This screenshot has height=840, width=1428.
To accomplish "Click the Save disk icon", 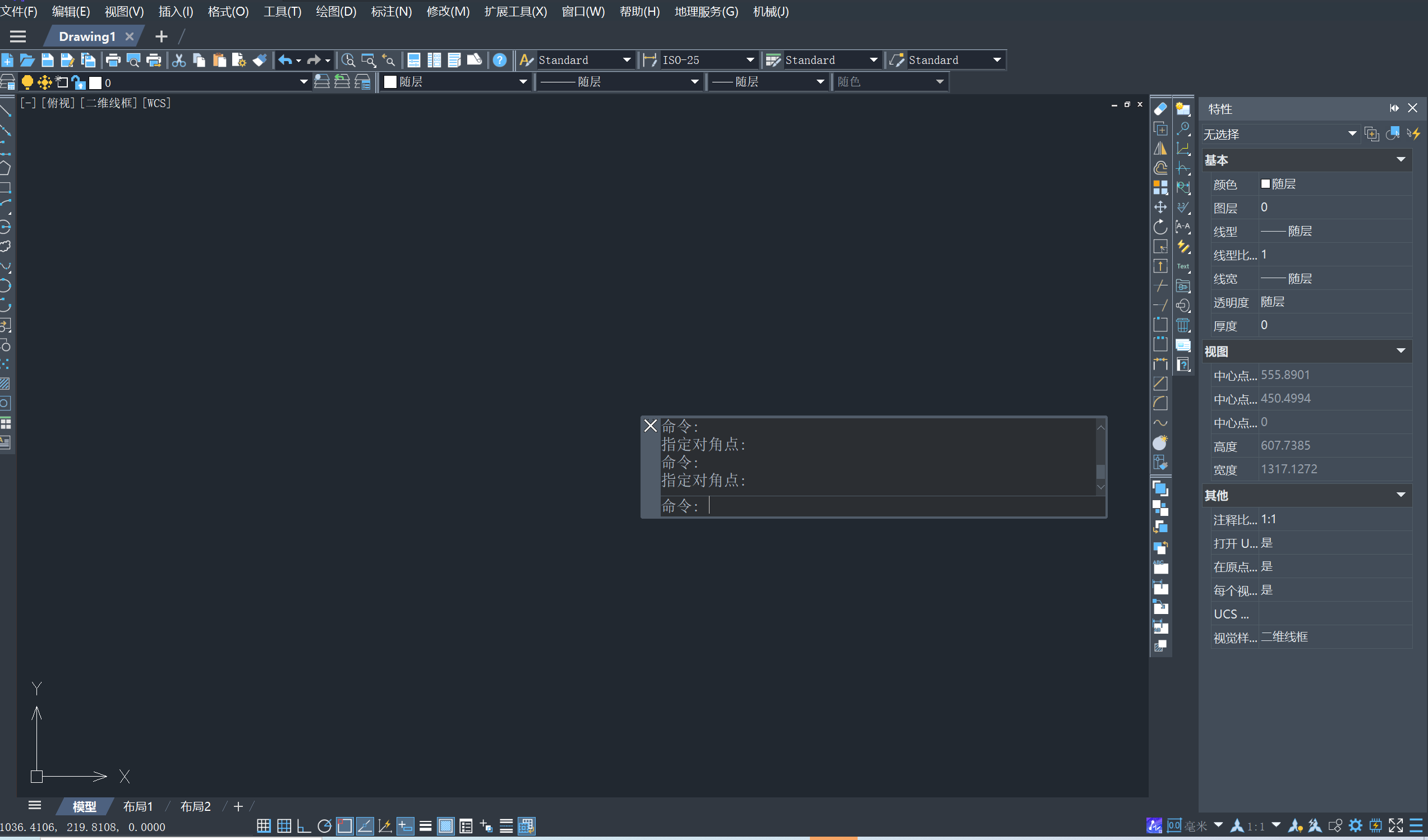I will pyautogui.click(x=48, y=60).
